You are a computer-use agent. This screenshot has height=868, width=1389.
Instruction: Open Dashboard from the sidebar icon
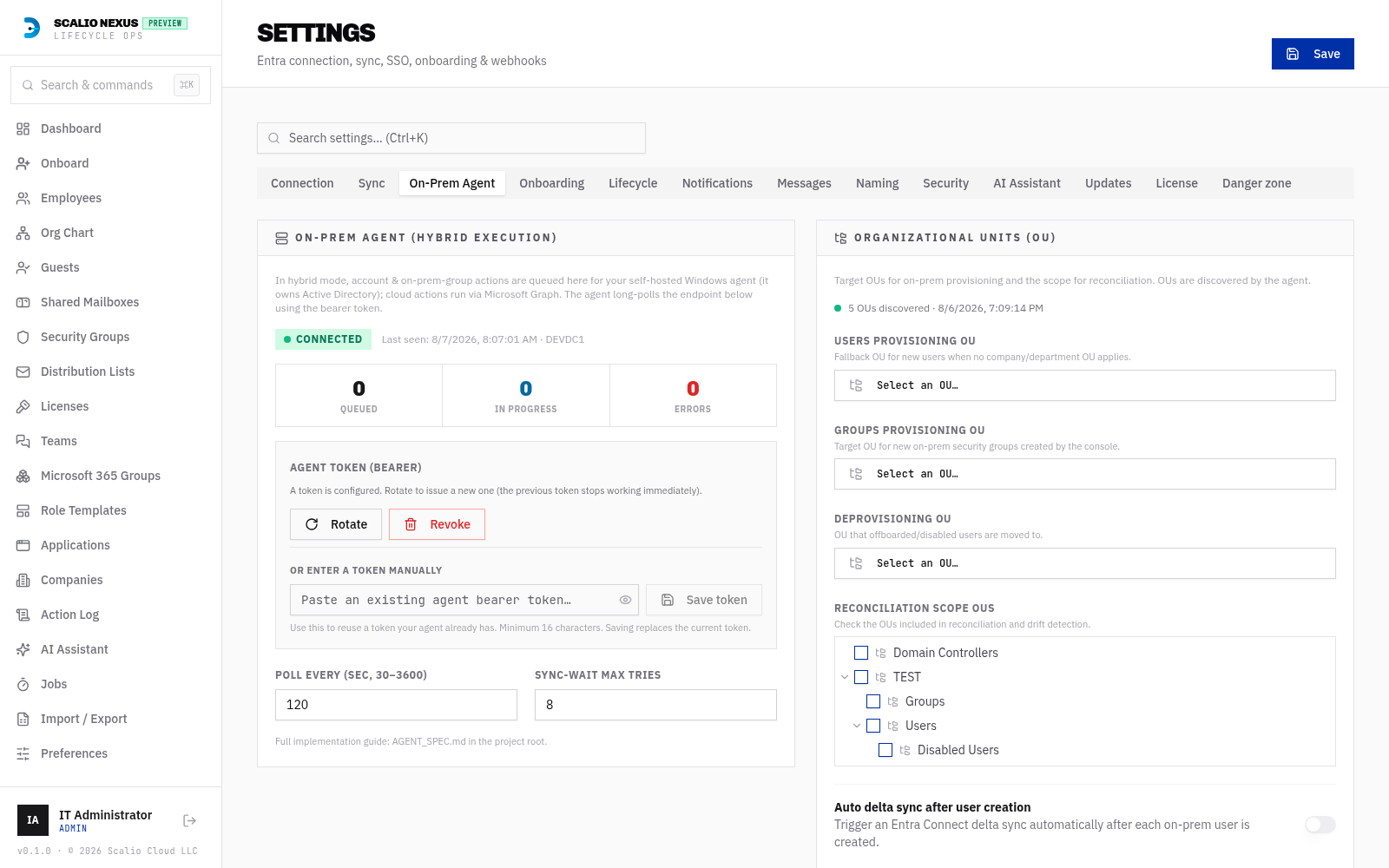pyautogui.click(x=23, y=128)
